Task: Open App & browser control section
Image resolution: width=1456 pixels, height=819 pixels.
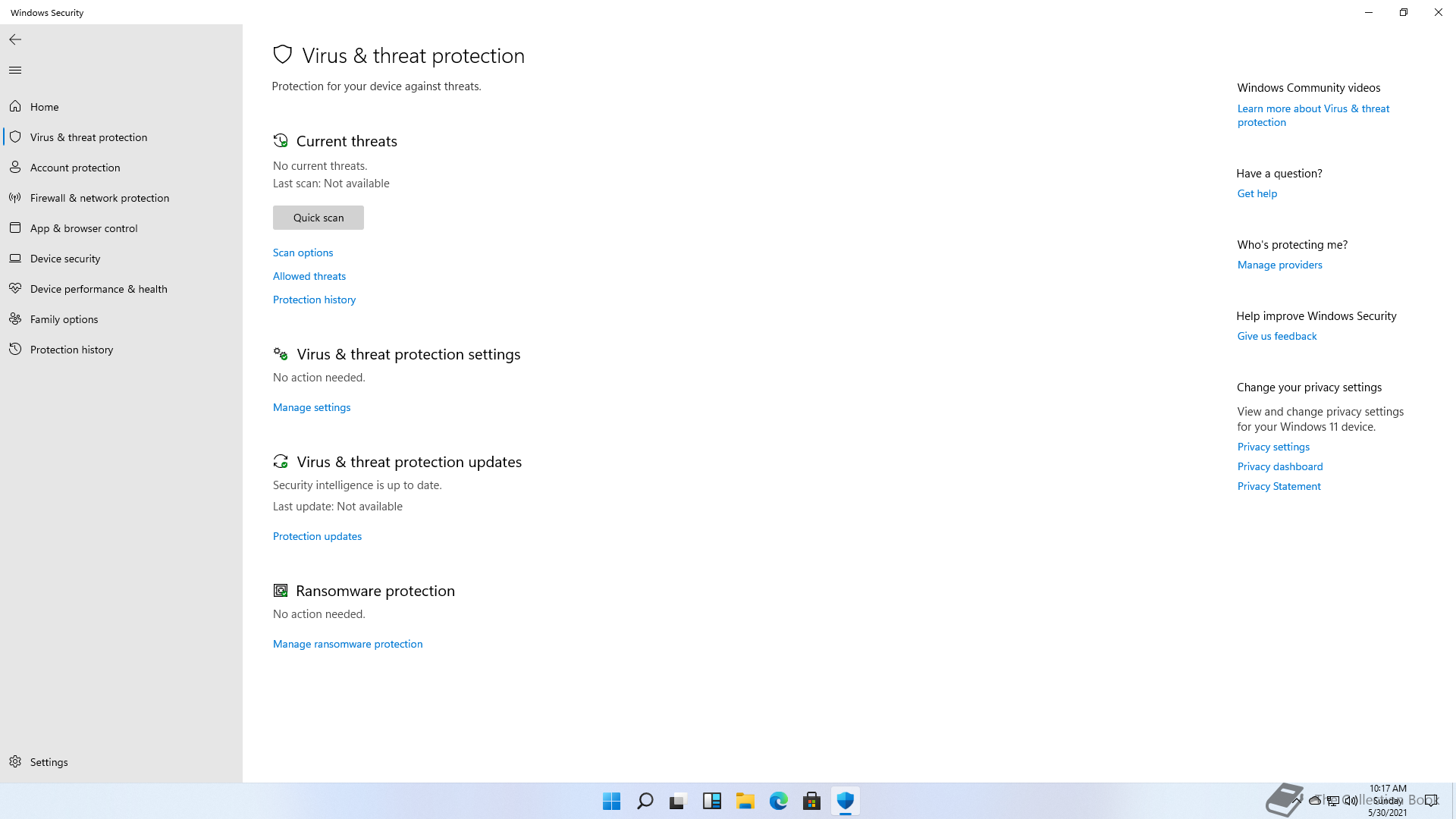Action: [121, 227]
